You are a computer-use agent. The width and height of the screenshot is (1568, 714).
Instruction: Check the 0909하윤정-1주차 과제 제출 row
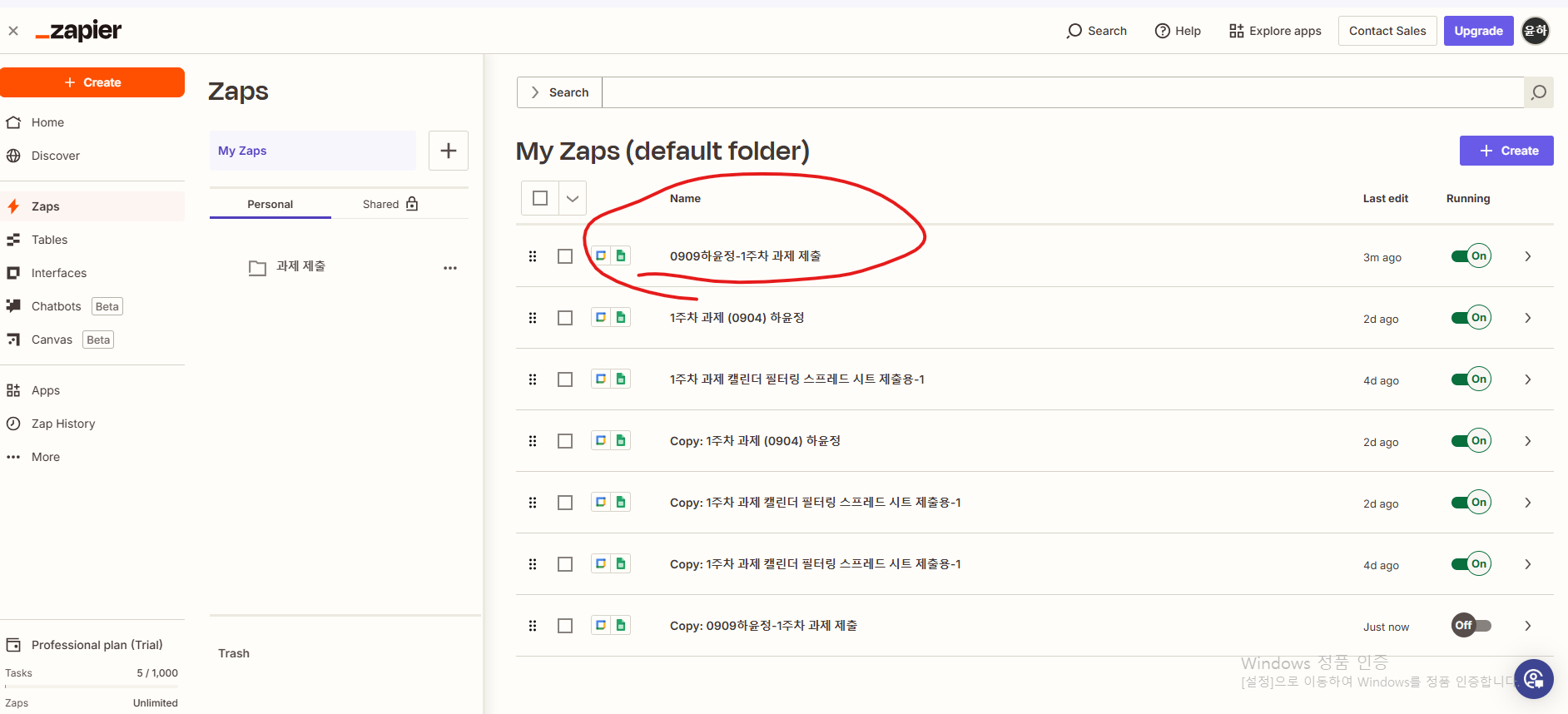click(565, 256)
